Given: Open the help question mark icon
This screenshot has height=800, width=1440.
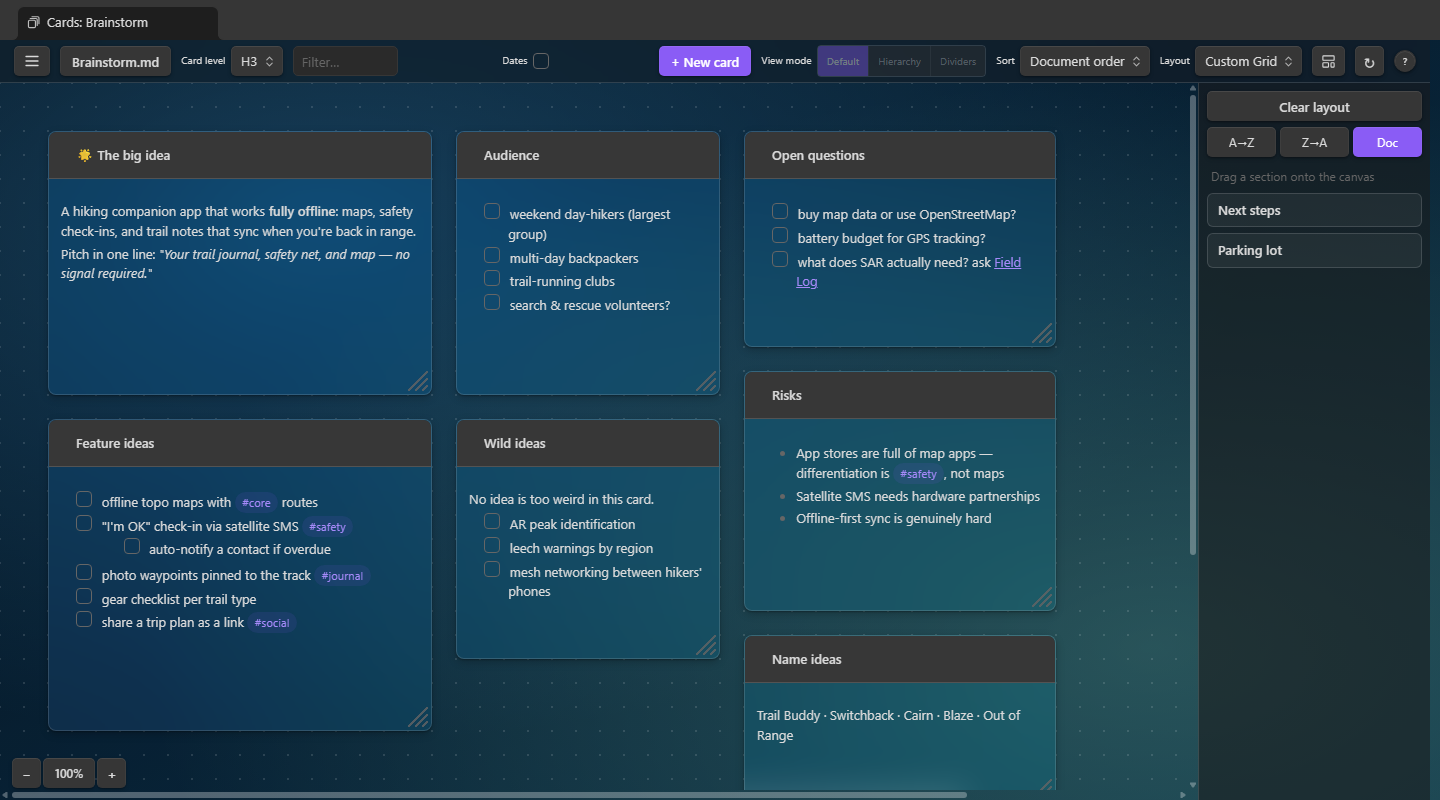Looking at the screenshot, I should click(x=1405, y=61).
